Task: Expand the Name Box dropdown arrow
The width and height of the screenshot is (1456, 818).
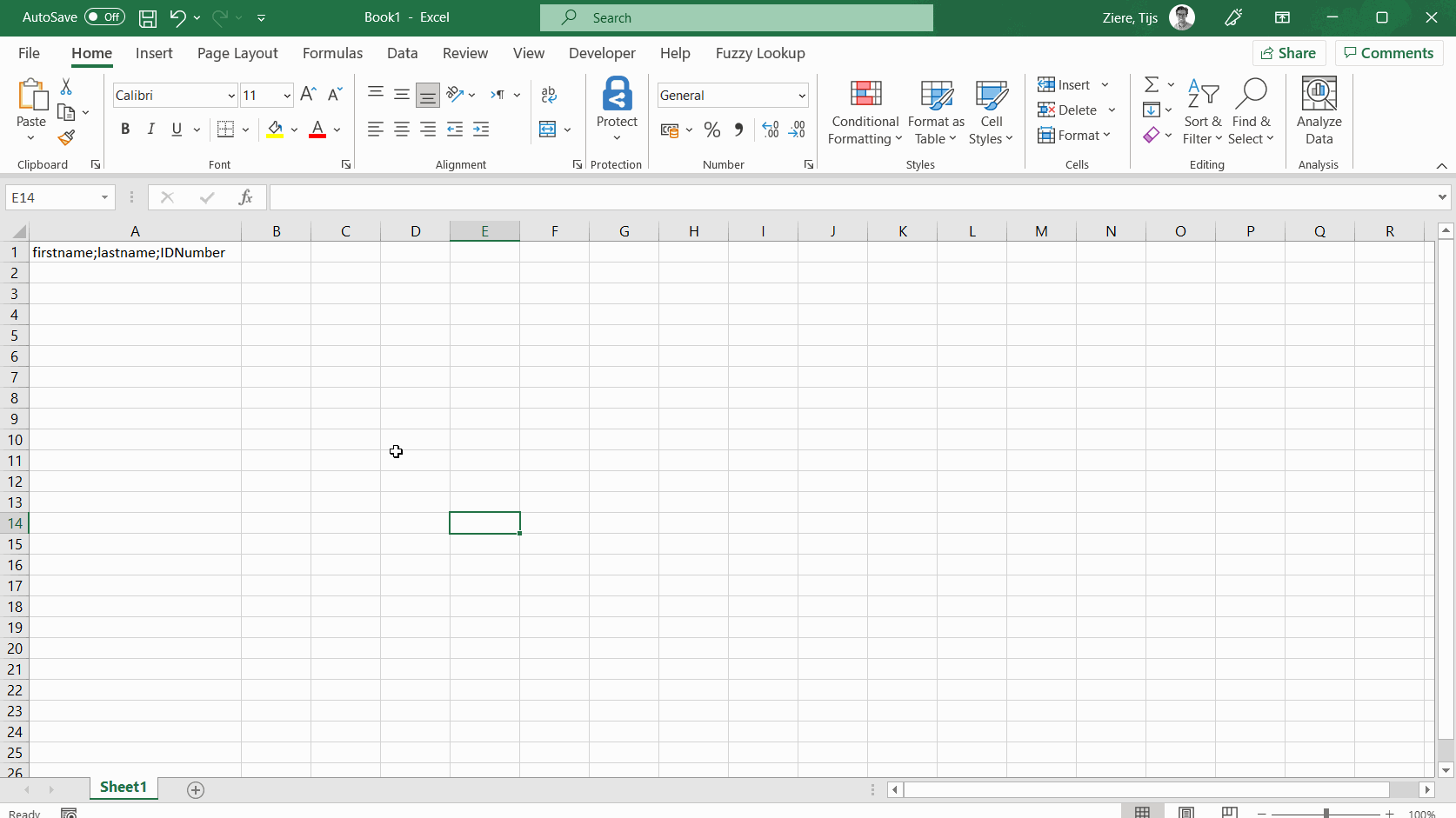Action: (x=104, y=197)
